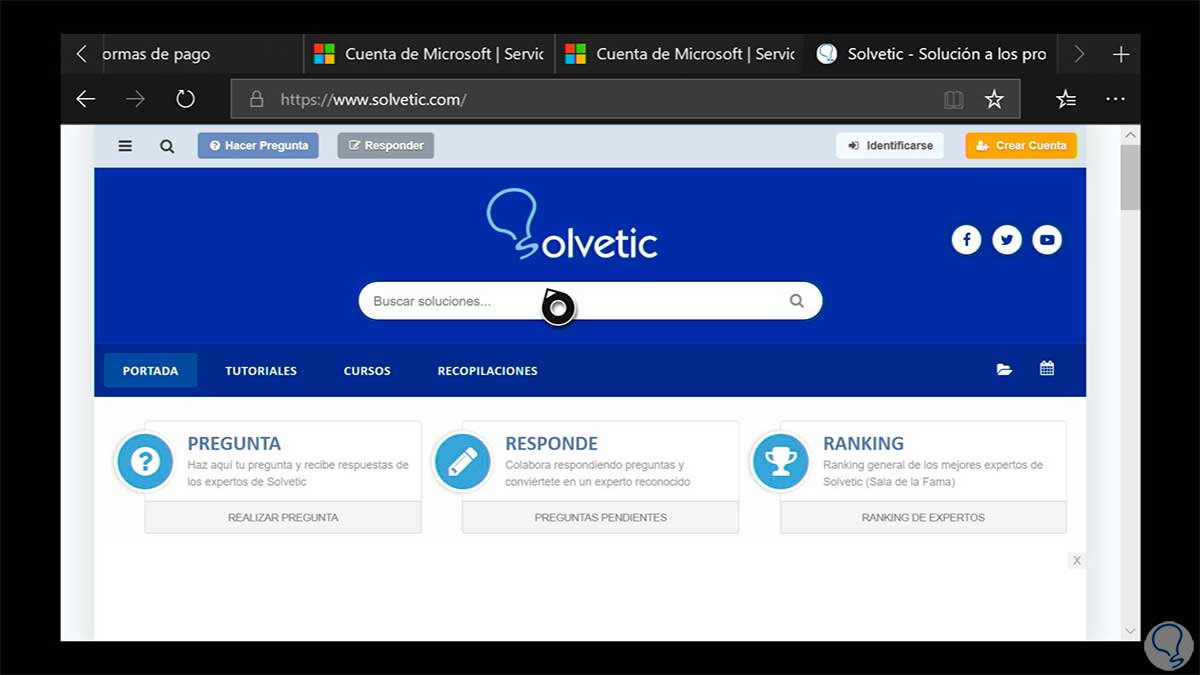The width and height of the screenshot is (1200, 675).
Task: Open the CURSOS menu item
Action: pyautogui.click(x=367, y=370)
